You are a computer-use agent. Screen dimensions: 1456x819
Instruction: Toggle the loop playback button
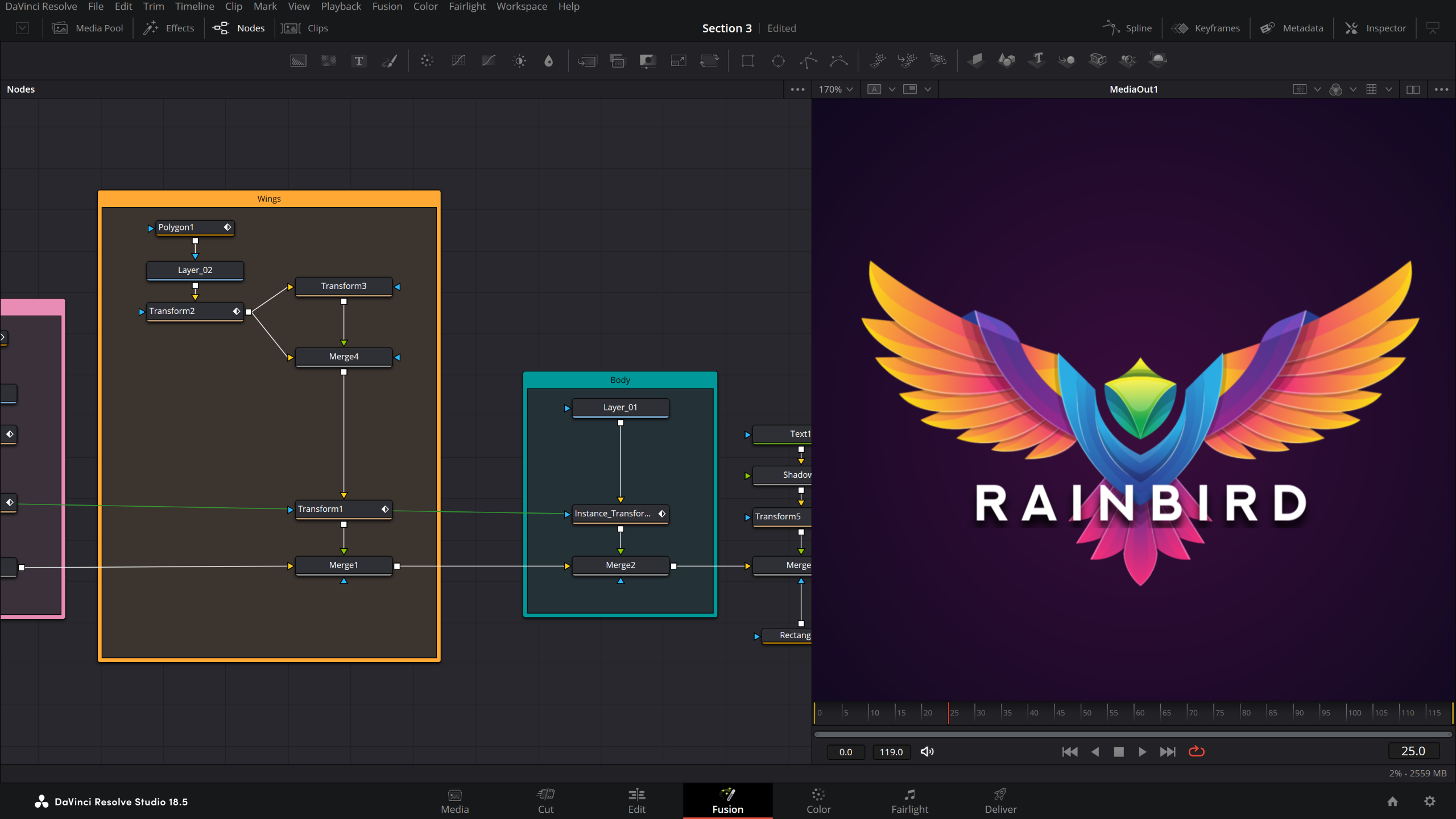pos(1197,751)
